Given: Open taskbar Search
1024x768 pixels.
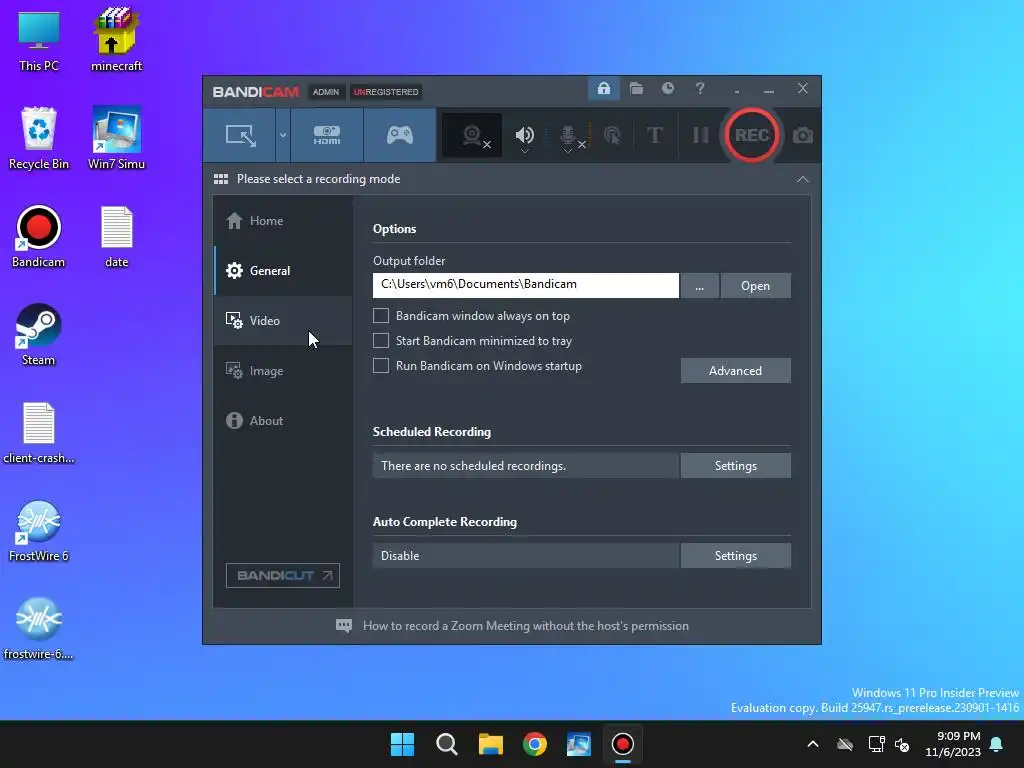Looking at the screenshot, I should click(447, 744).
